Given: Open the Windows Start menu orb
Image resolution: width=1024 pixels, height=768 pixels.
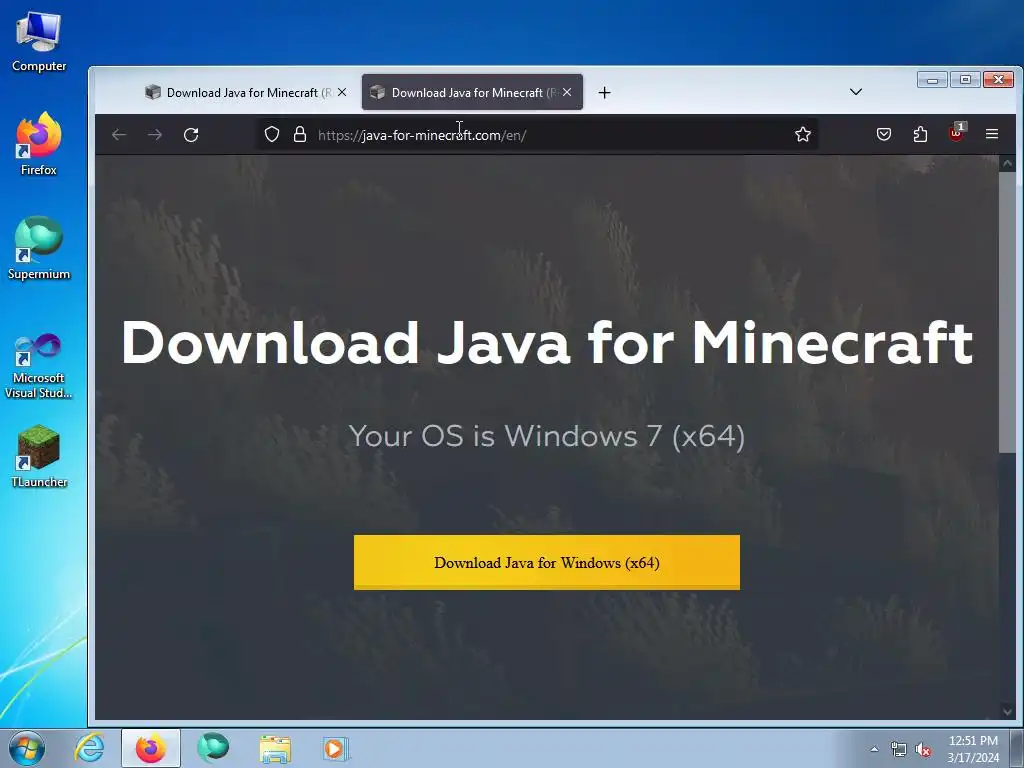Looking at the screenshot, I should 27,748.
